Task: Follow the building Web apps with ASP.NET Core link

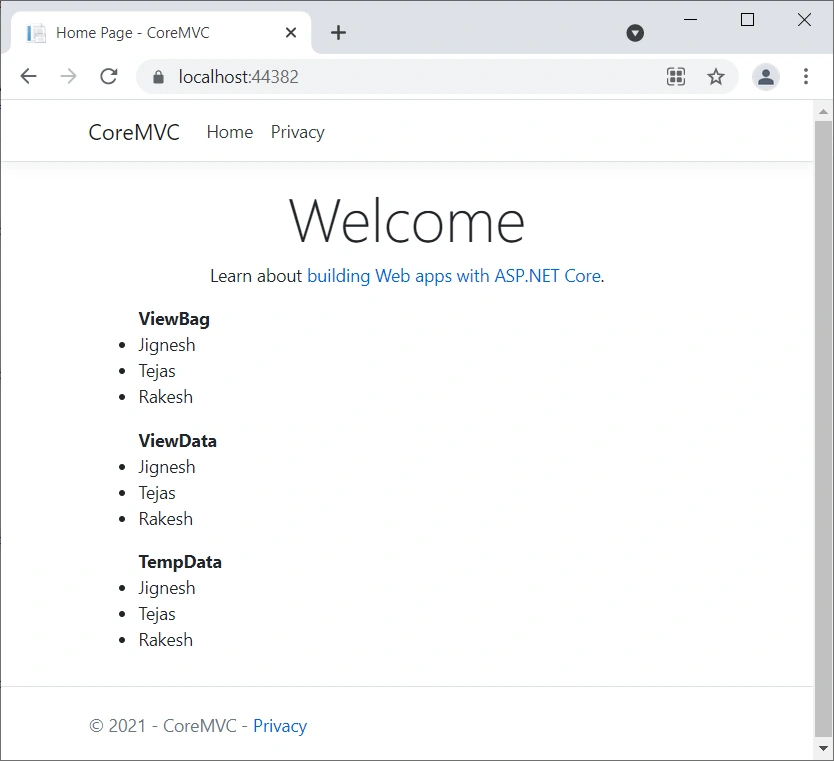Action: pos(454,276)
